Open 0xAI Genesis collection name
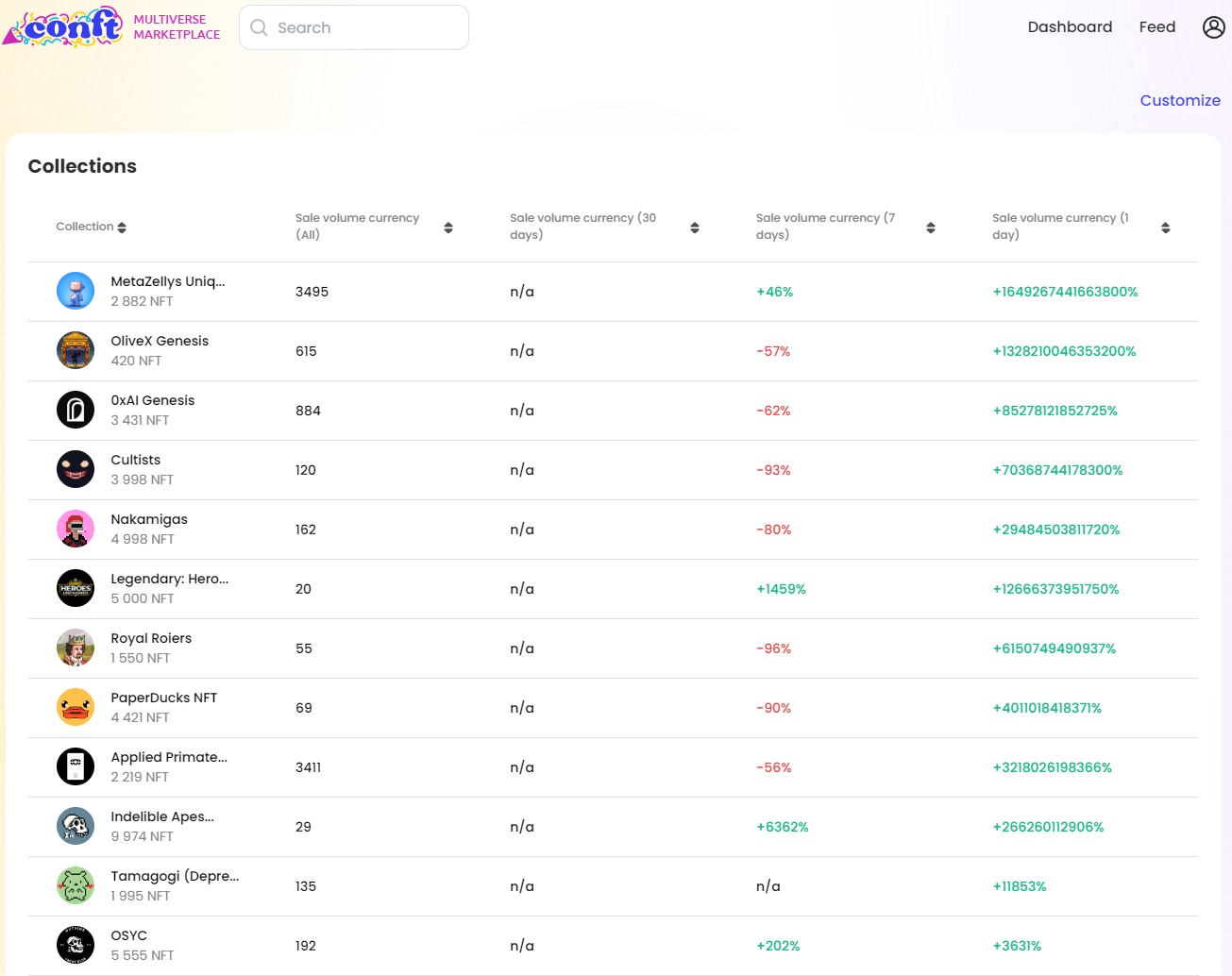This screenshot has width=1232, height=976. 153,400
